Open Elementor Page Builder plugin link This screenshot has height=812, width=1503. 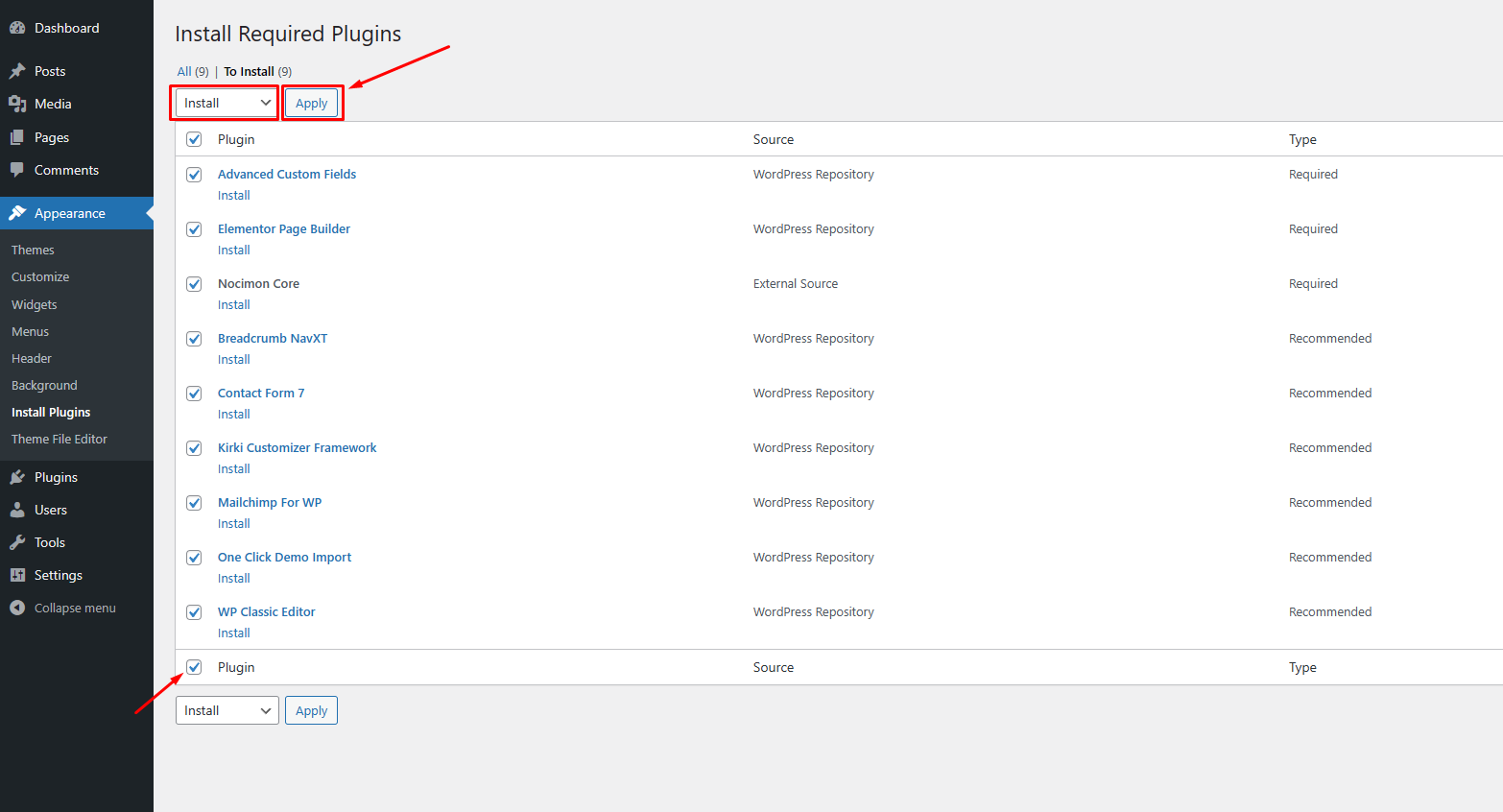point(284,228)
